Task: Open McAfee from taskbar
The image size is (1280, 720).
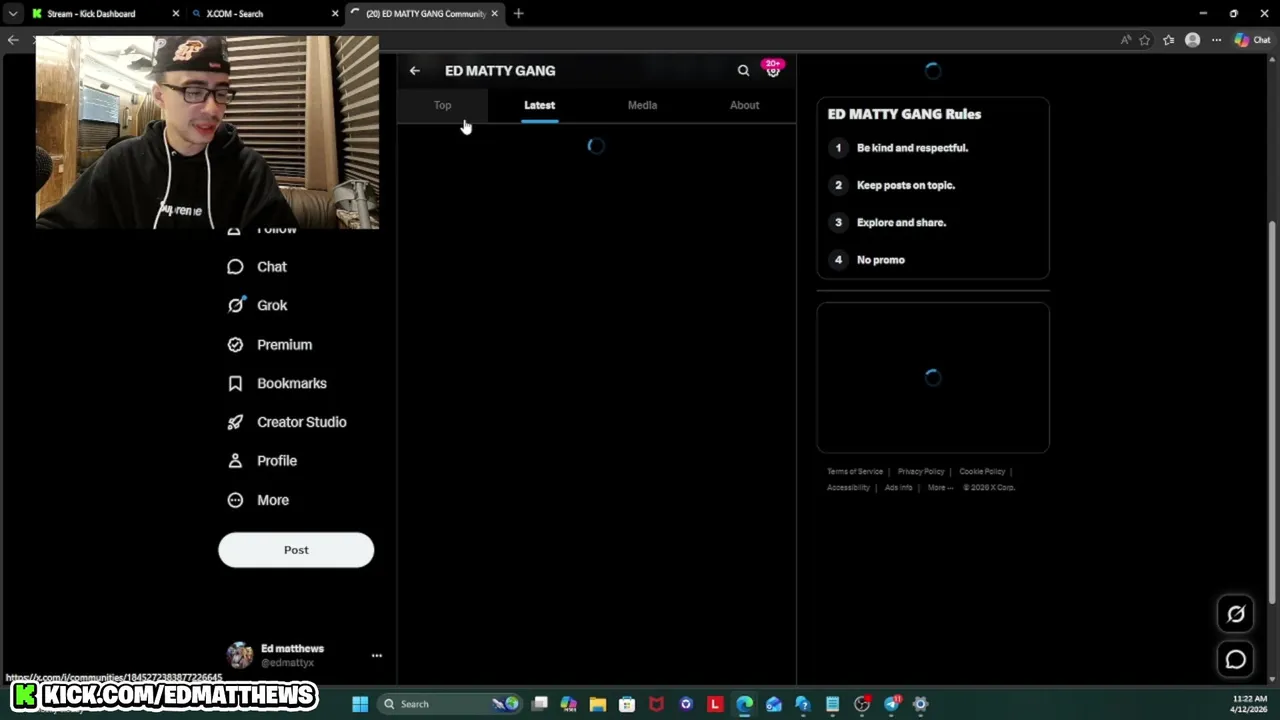Action: coord(656,704)
